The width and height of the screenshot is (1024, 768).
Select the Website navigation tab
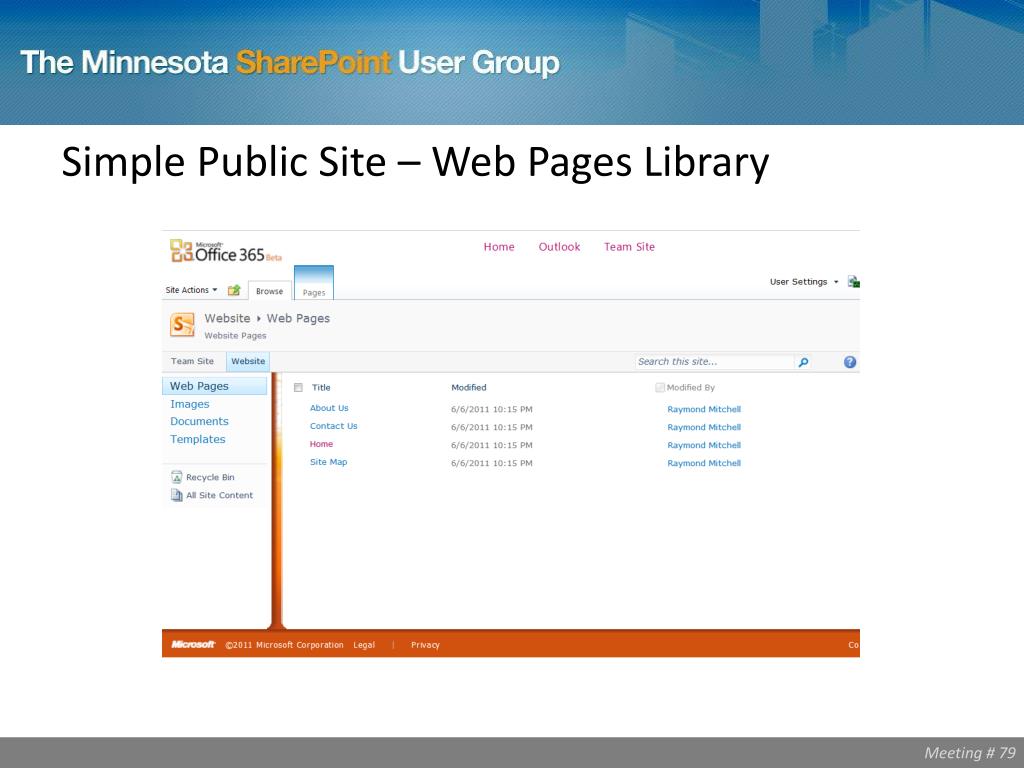(x=248, y=361)
